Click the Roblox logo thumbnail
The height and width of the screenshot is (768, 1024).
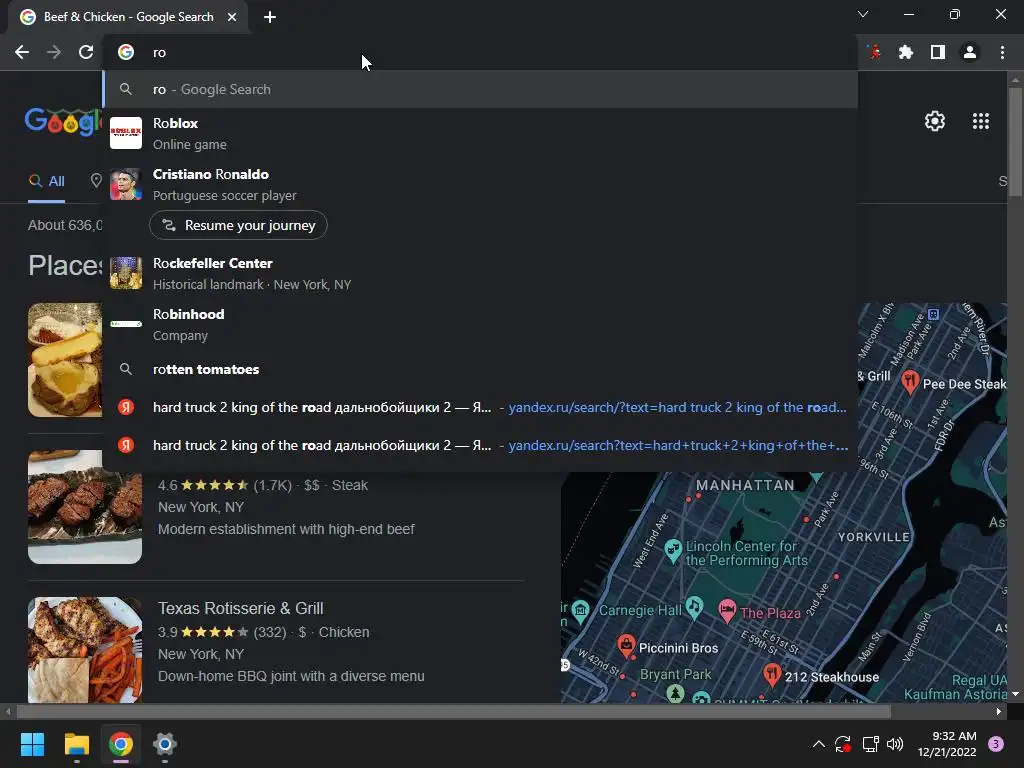(x=126, y=133)
